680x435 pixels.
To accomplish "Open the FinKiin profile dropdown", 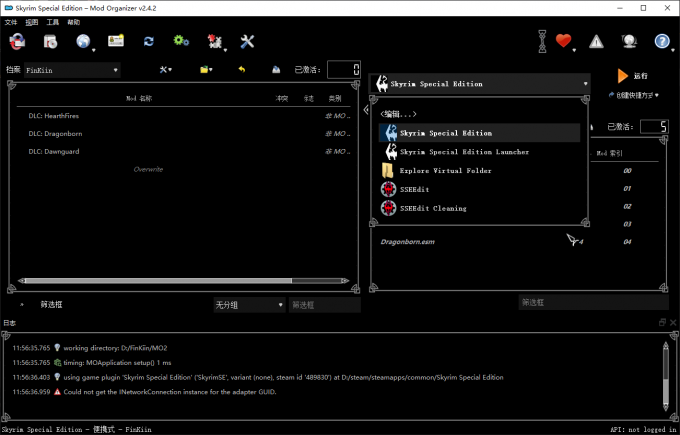I will point(72,70).
